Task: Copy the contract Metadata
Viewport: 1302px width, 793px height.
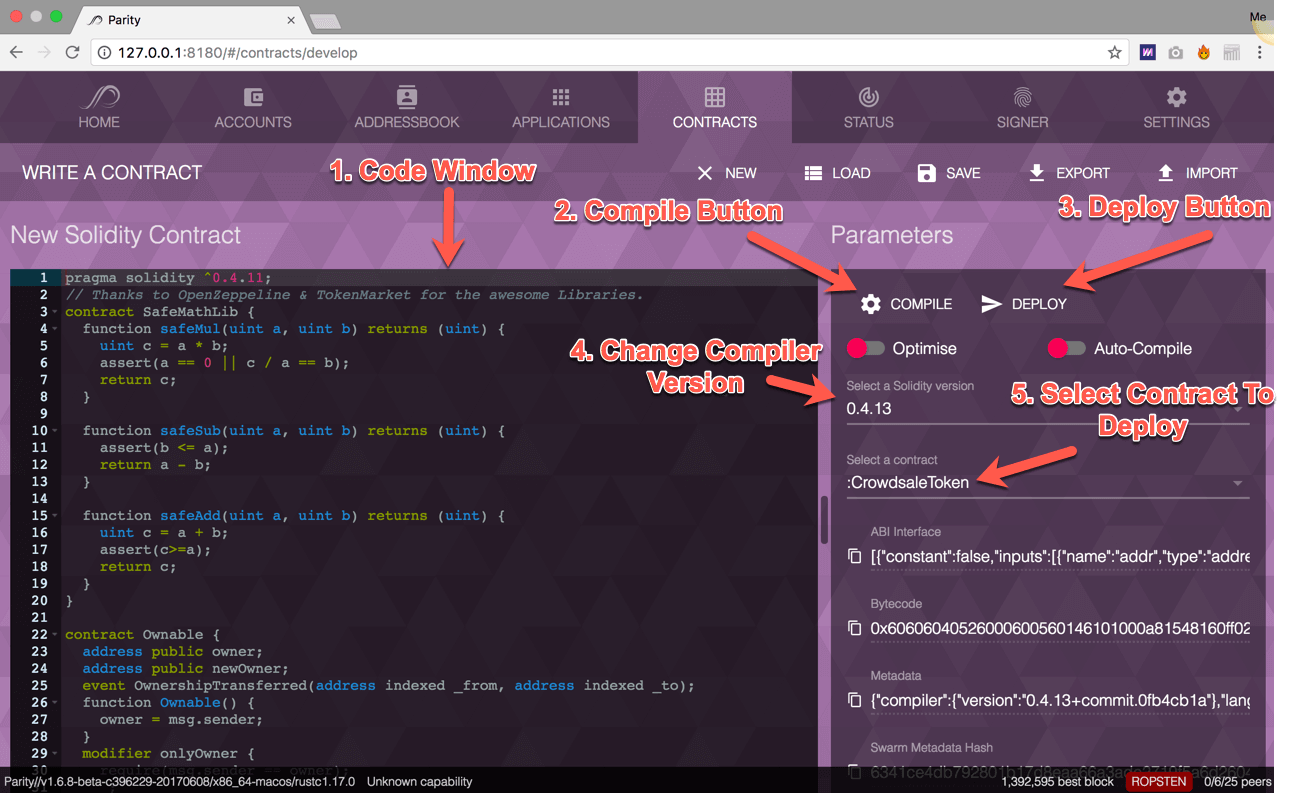Action: (x=855, y=700)
